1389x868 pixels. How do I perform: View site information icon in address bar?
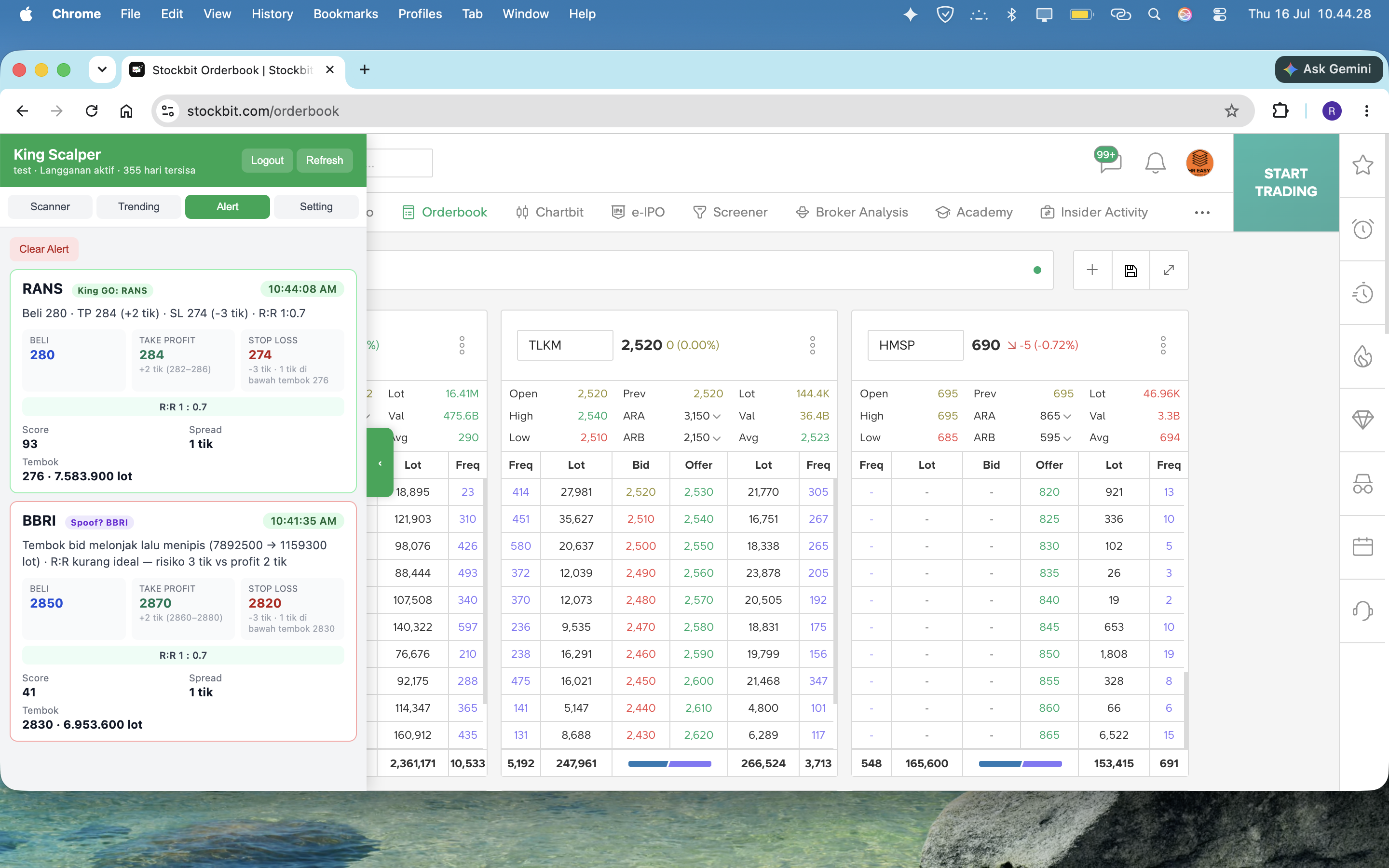coord(168,111)
